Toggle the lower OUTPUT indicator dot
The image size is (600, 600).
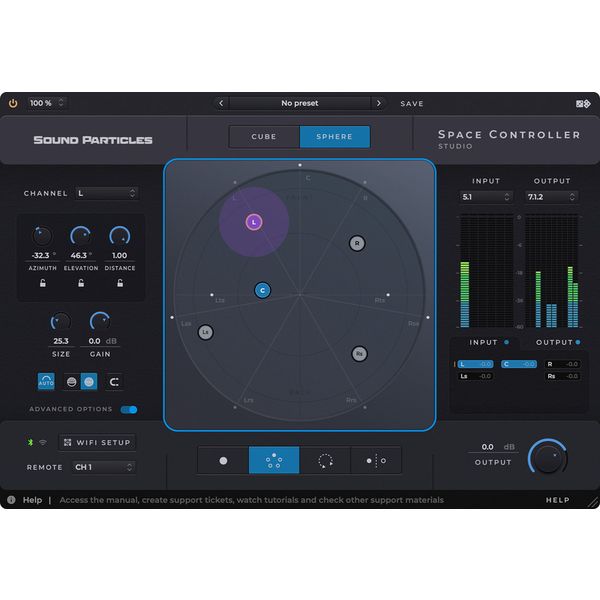pyautogui.click(x=578, y=342)
